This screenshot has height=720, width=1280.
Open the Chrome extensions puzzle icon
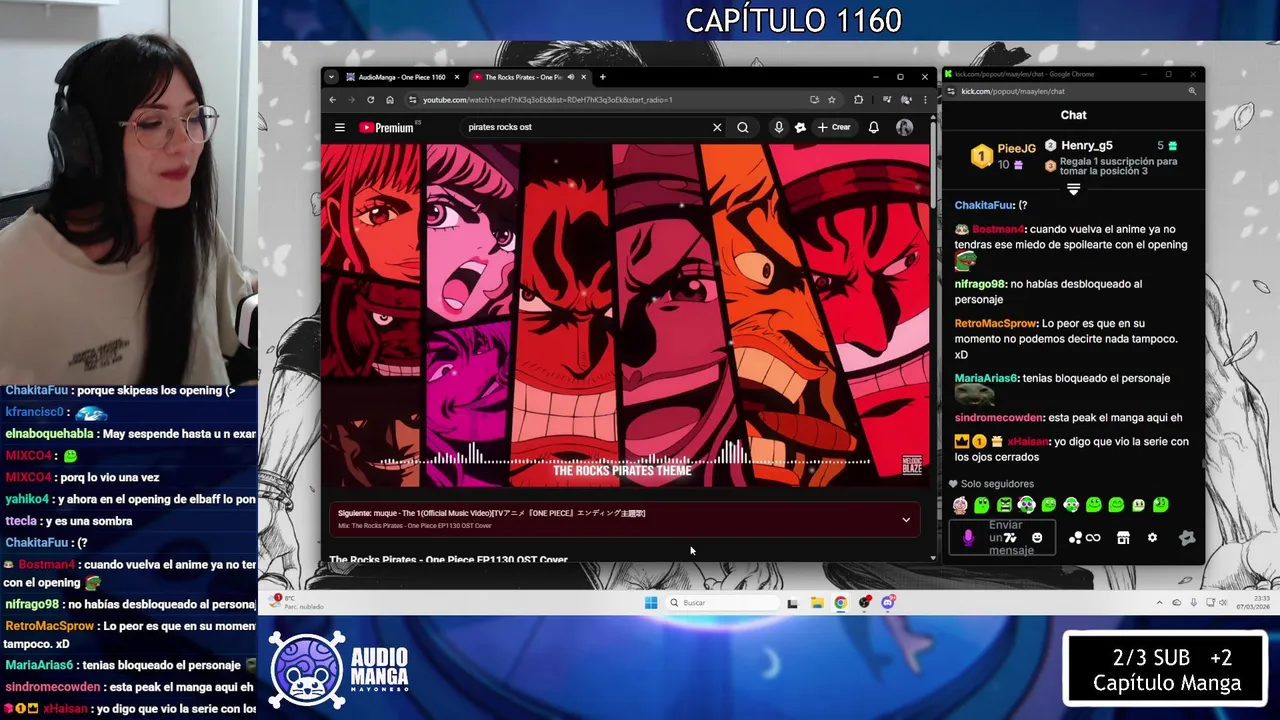[x=858, y=99]
